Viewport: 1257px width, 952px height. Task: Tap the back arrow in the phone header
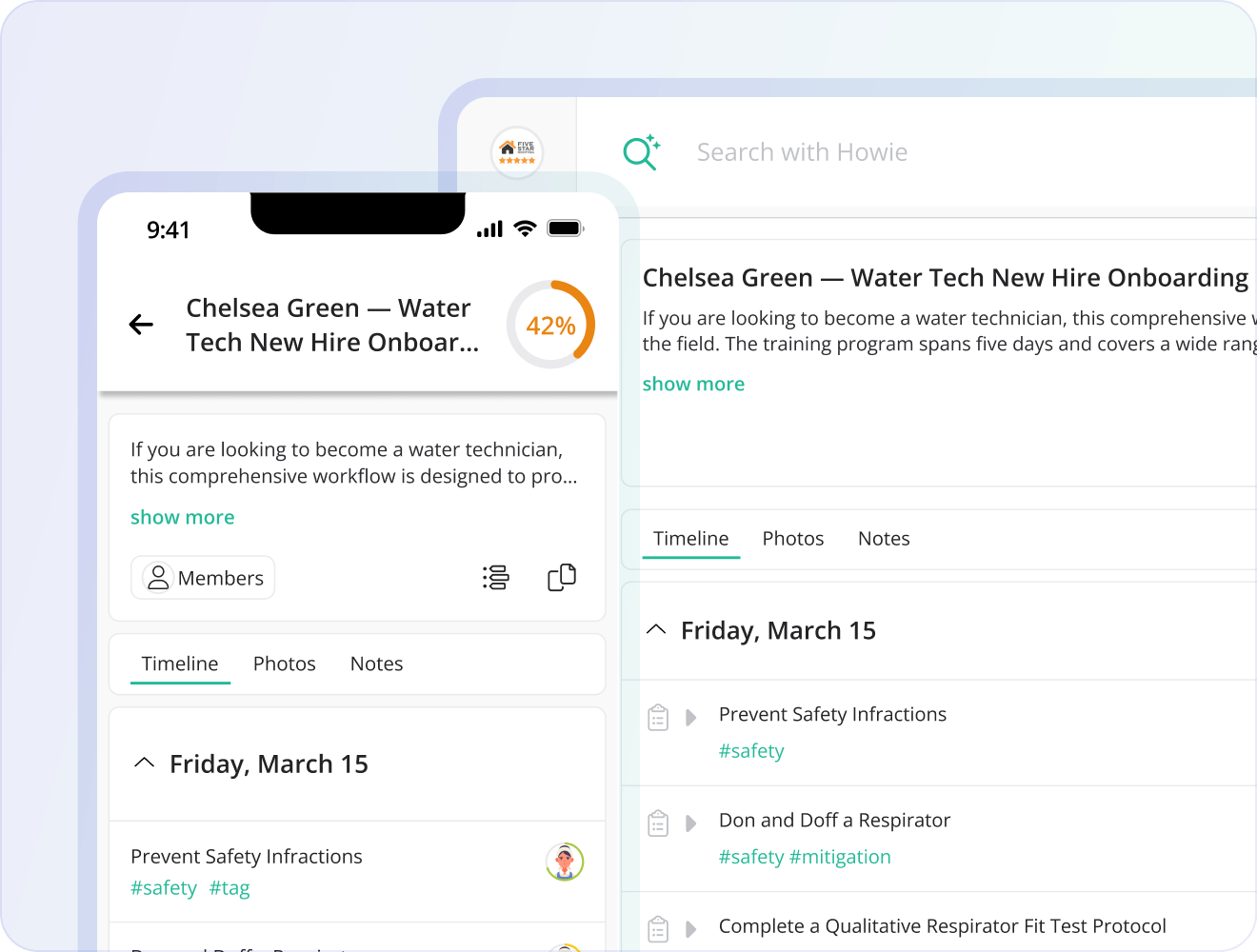point(141,325)
